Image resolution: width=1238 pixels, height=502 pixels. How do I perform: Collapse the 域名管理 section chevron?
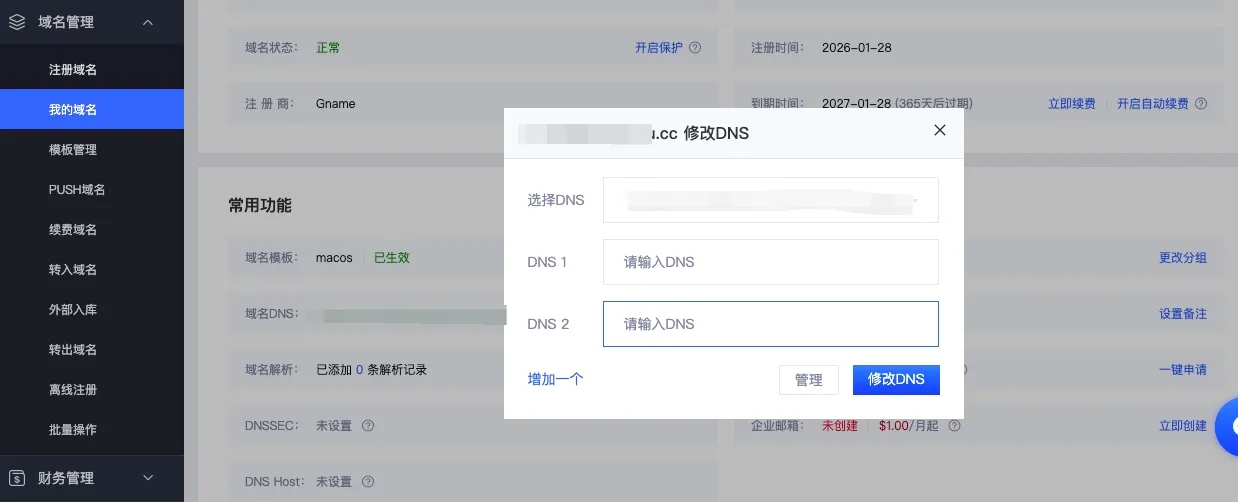pos(148,22)
